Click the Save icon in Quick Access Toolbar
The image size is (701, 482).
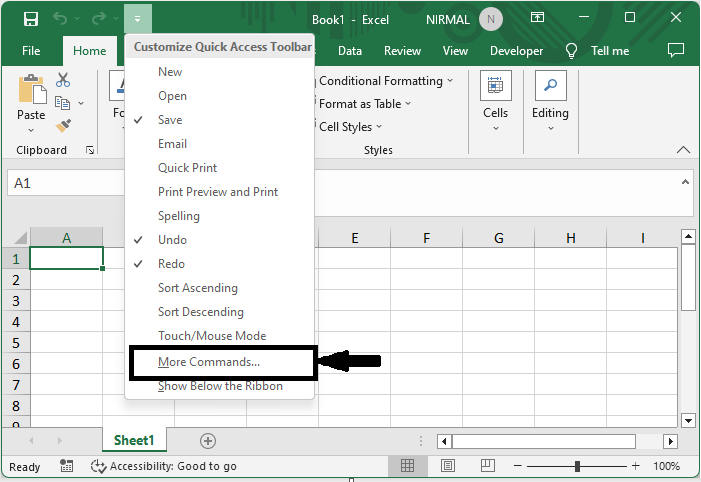coord(31,19)
